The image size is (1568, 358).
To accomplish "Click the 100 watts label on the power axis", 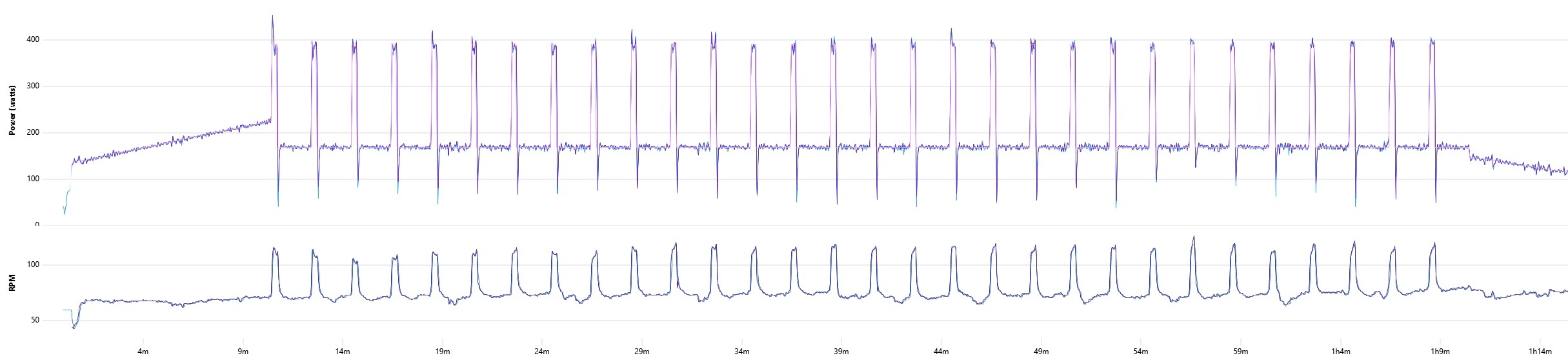I will [32, 179].
